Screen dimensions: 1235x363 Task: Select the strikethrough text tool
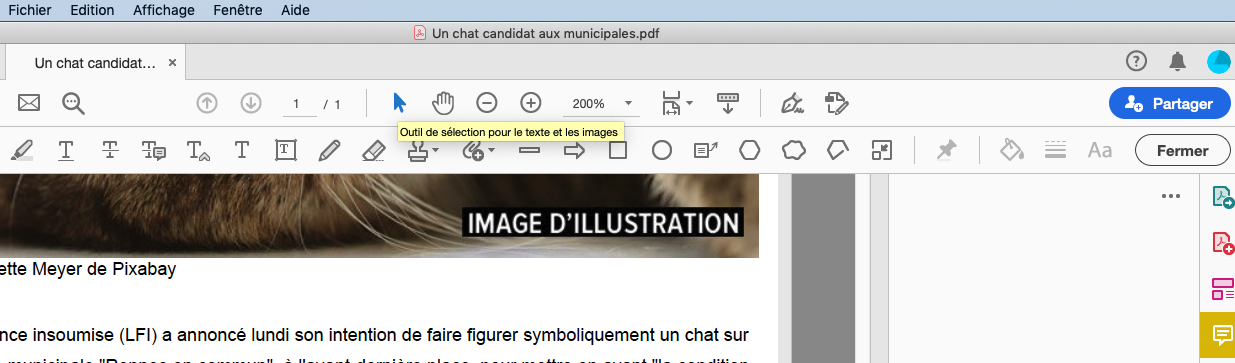click(x=110, y=150)
